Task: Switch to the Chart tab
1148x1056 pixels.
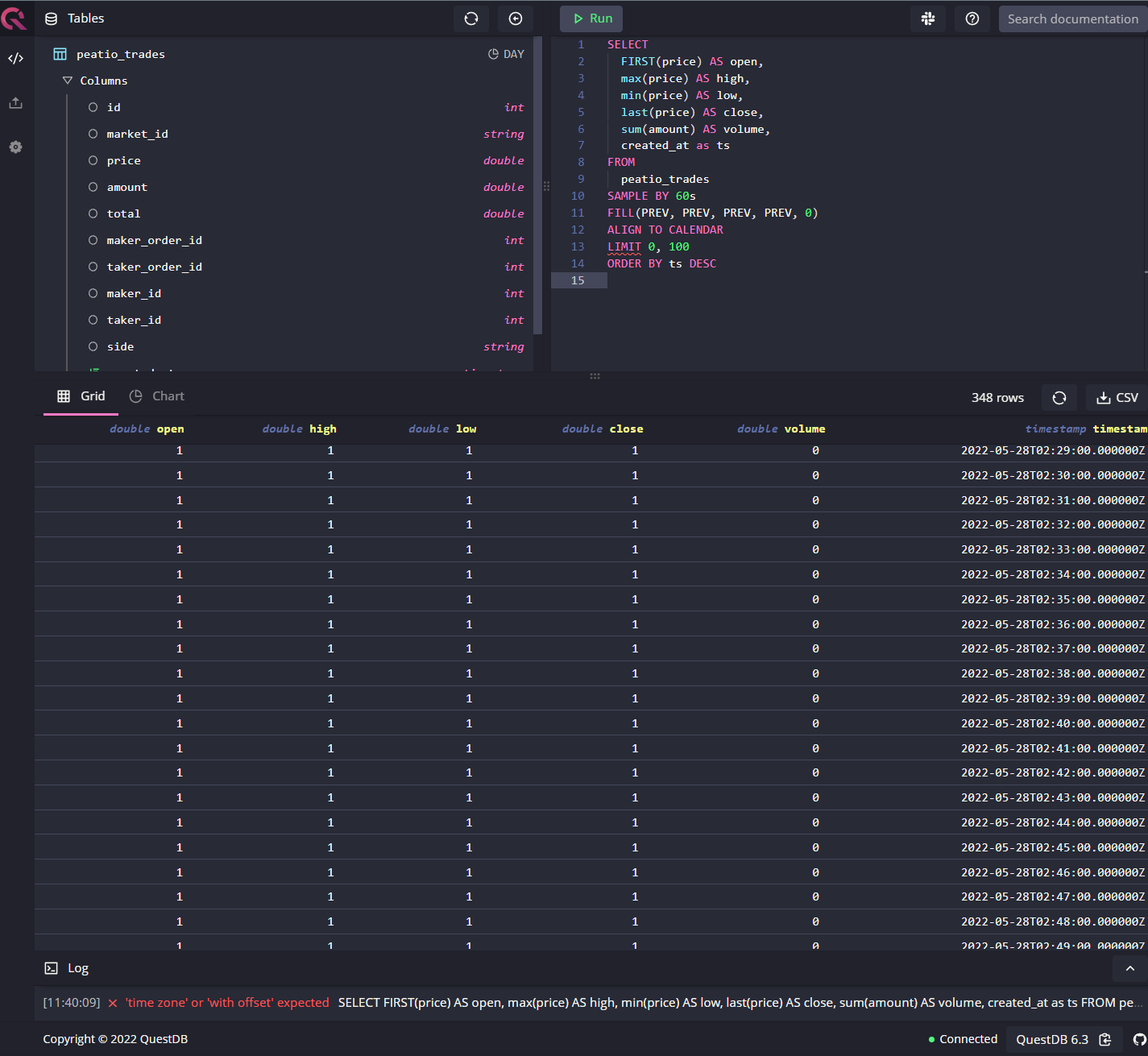Action: point(157,395)
